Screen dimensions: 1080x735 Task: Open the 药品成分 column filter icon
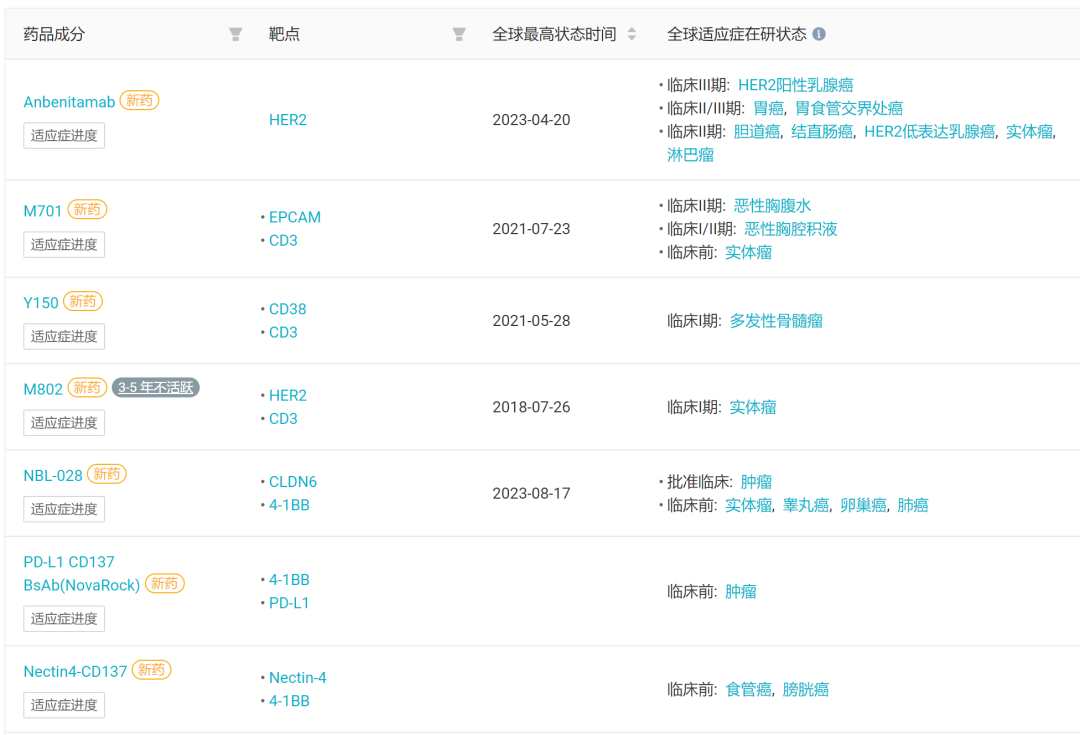235,35
